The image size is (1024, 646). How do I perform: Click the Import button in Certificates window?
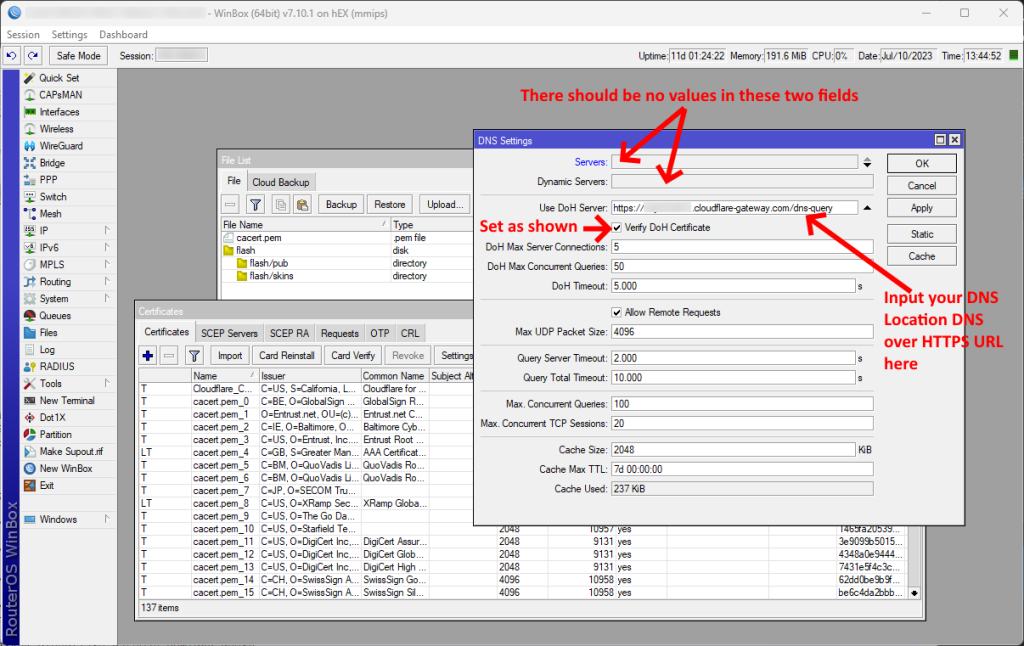(230, 355)
